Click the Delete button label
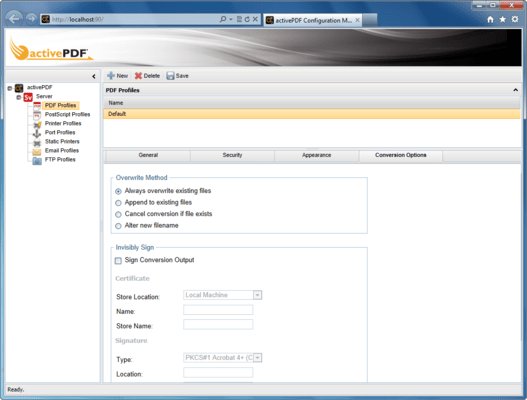527x400 pixels. (x=152, y=76)
